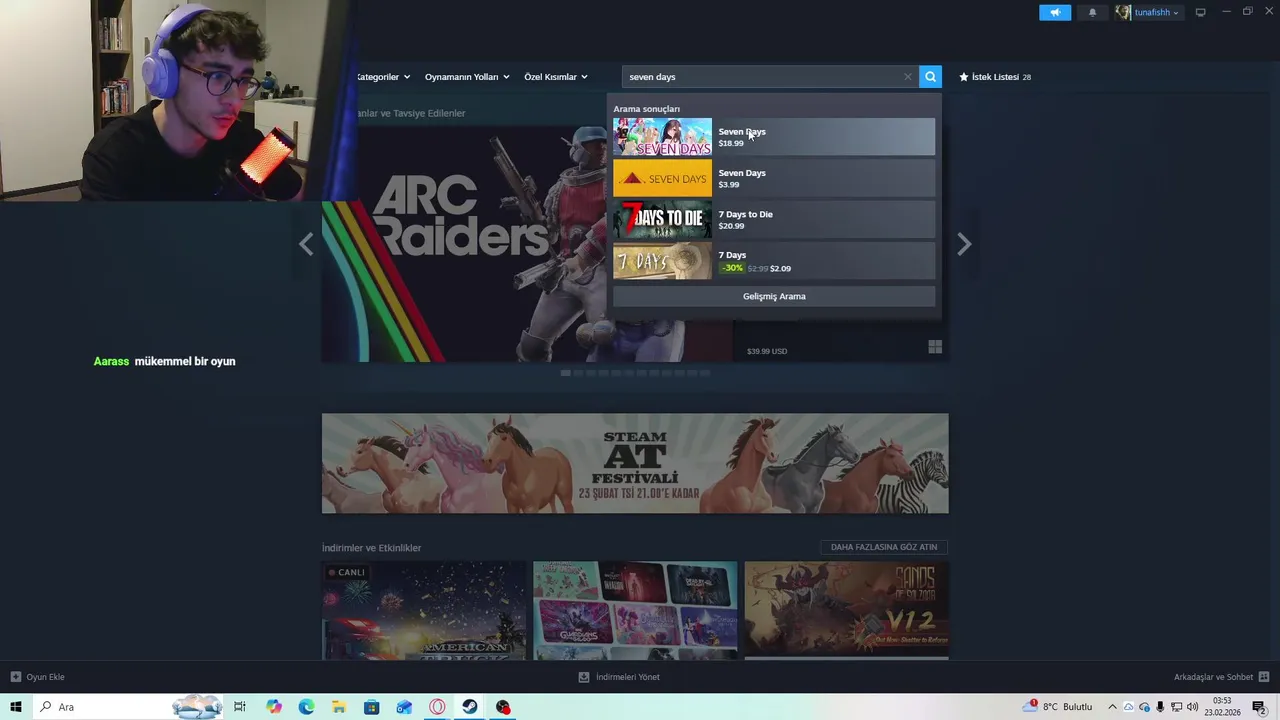Select the first Seven Days $18.99 result
Viewport: 1280px width, 720px height.
pos(774,137)
